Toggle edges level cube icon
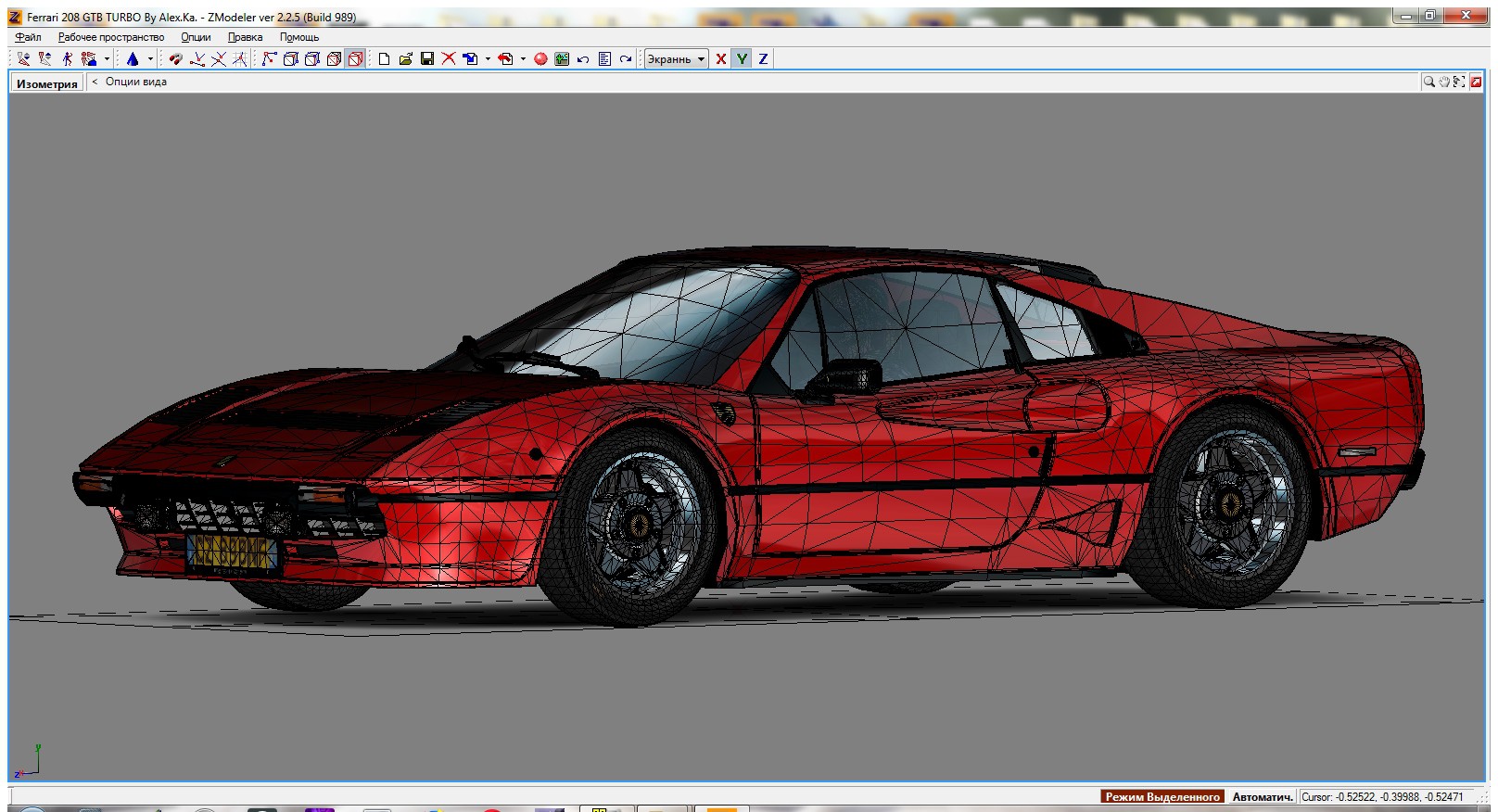Screen dimensions: 1498x812 290,59
